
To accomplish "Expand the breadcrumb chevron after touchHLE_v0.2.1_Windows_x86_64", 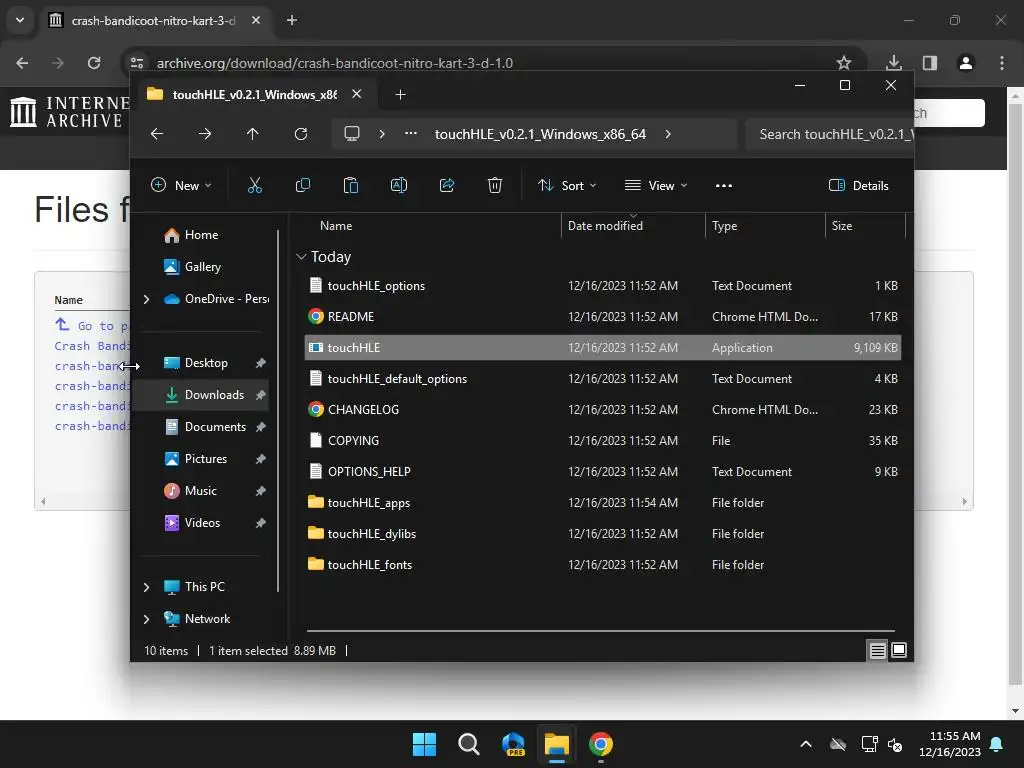I will [667, 134].
